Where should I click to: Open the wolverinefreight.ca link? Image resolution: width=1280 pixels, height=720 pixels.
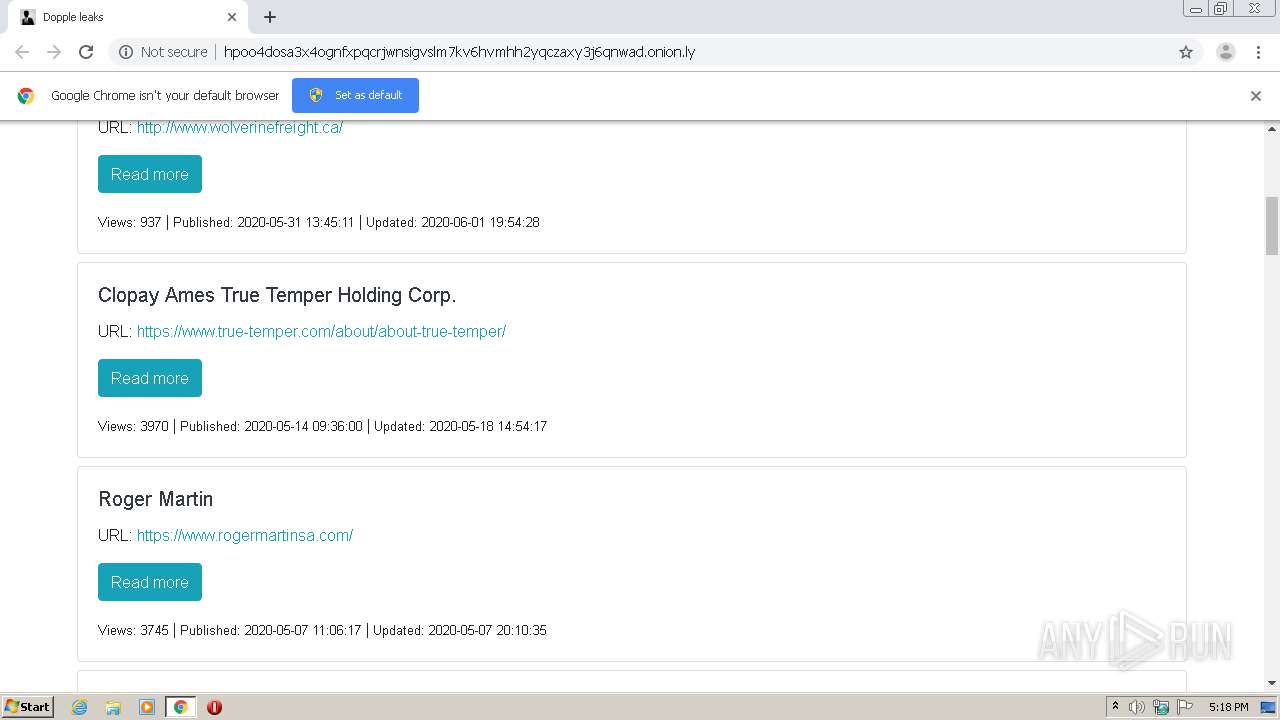(x=240, y=127)
